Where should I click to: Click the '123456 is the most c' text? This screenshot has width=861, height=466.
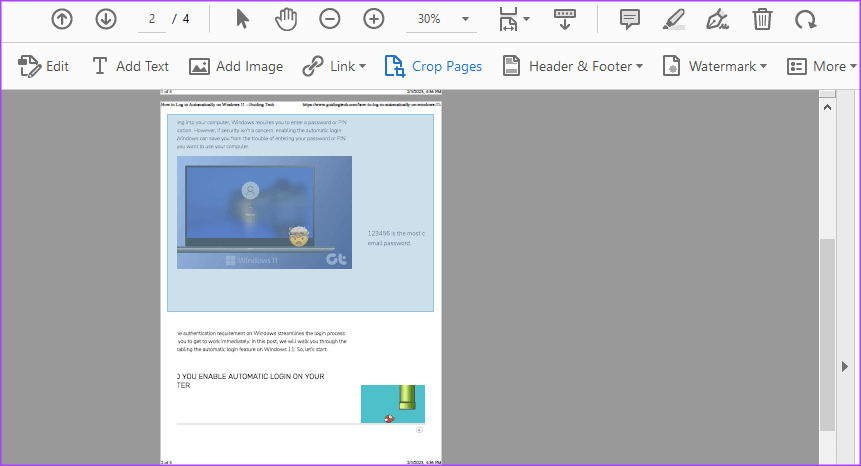tap(396, 233)
